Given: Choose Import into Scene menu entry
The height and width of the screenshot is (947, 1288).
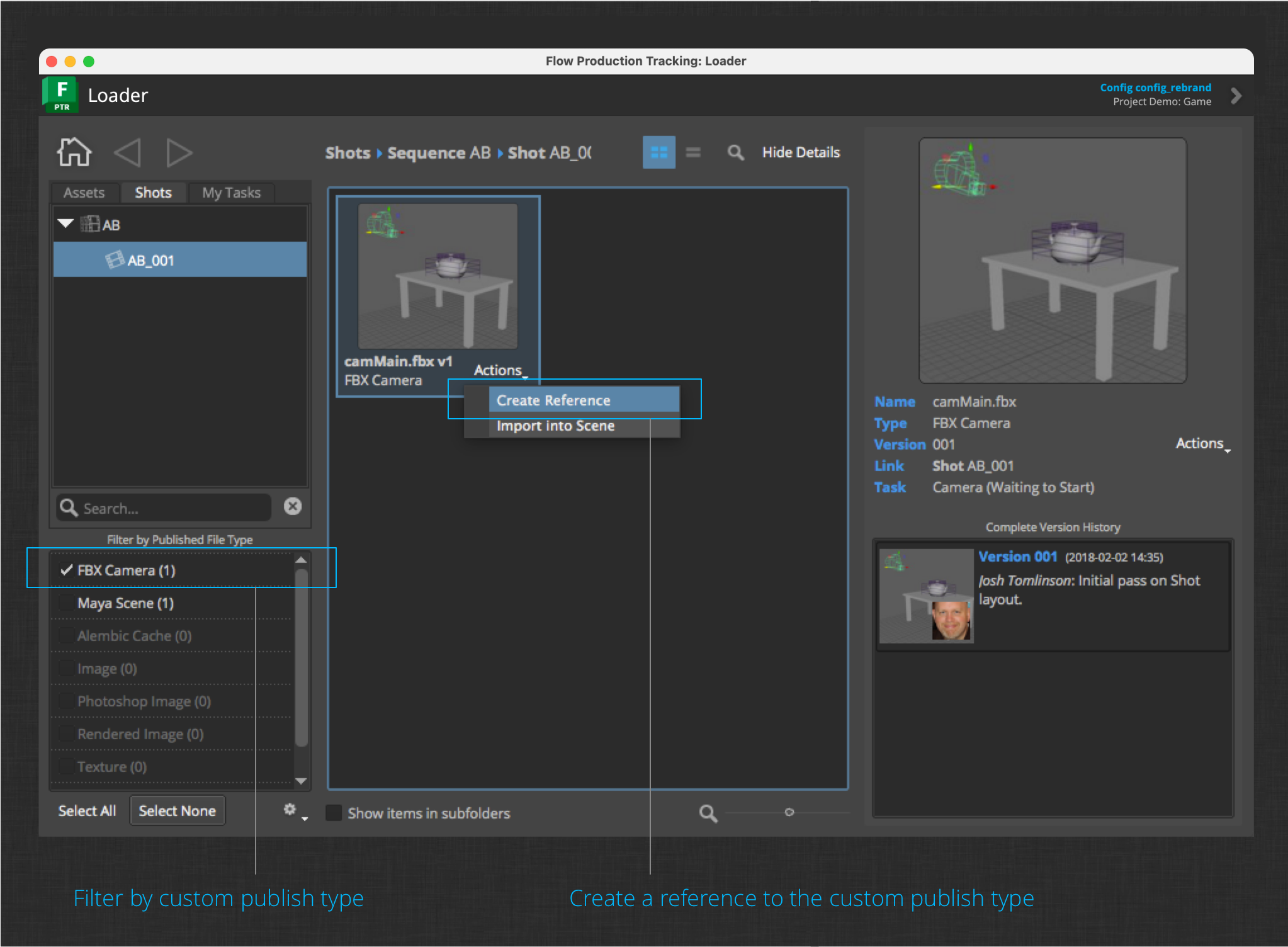Looking at the screenshot, I should tap(555, 426).
